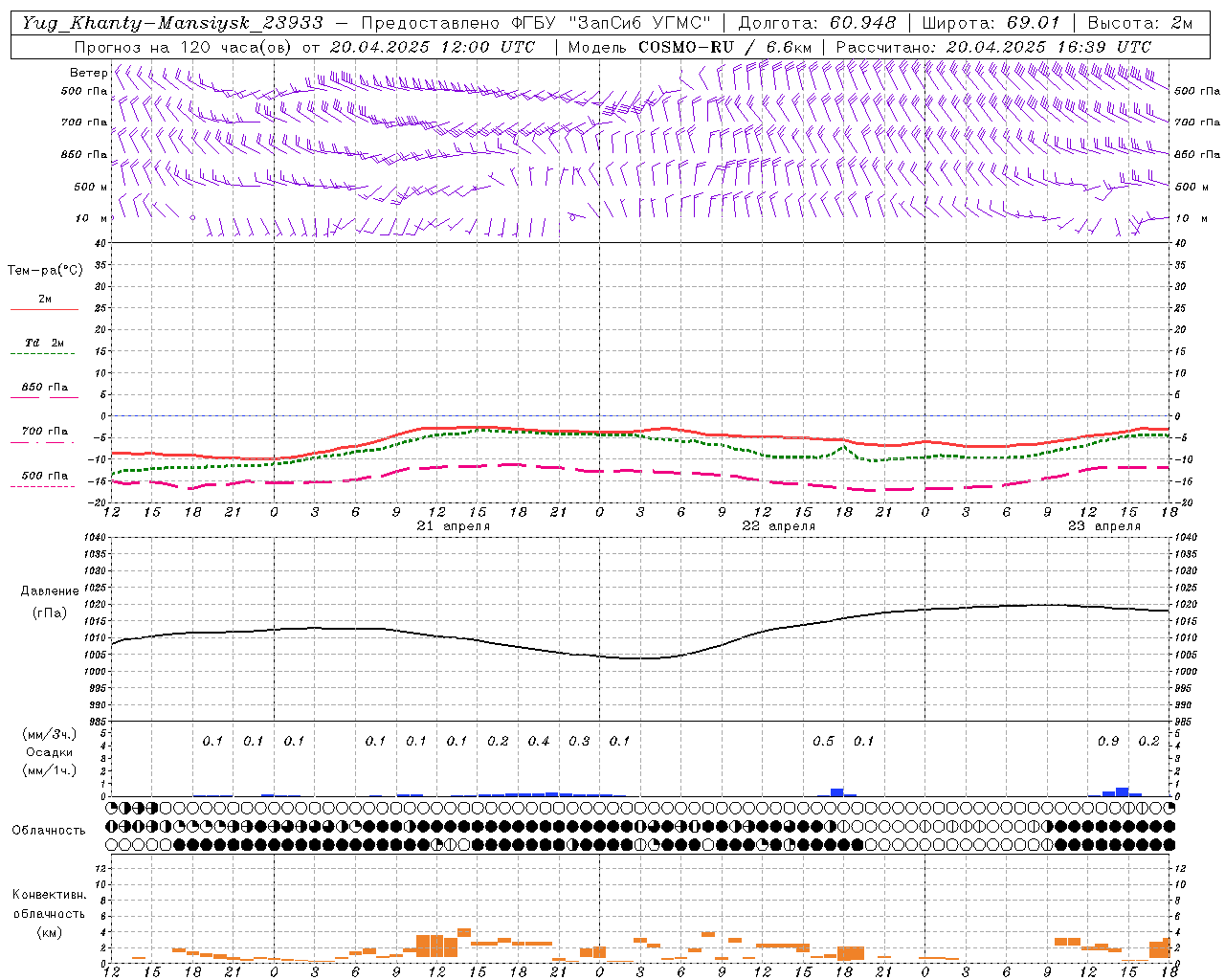The width and height of the screenshot is (1225, 980).
Task: Click the Долгота: 60.948 value
Action: pos(817,23)
